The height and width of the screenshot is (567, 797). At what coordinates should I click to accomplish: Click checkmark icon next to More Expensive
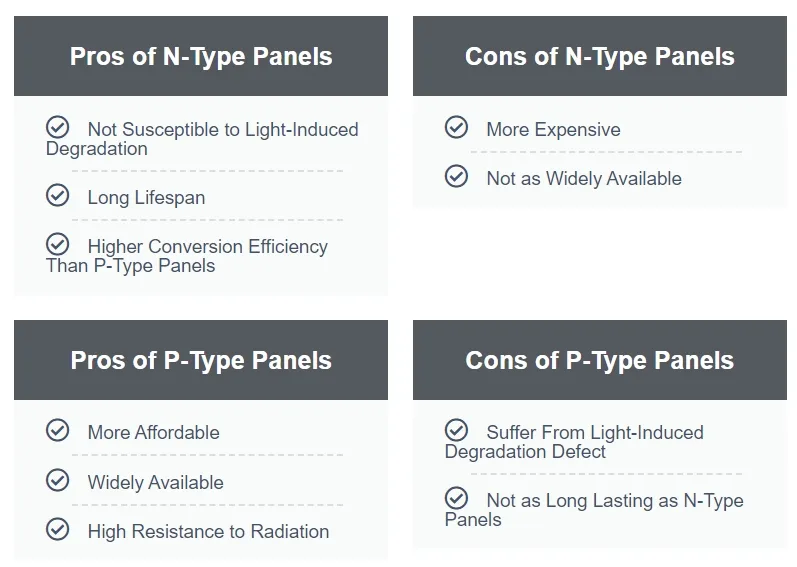pos(456,127)
